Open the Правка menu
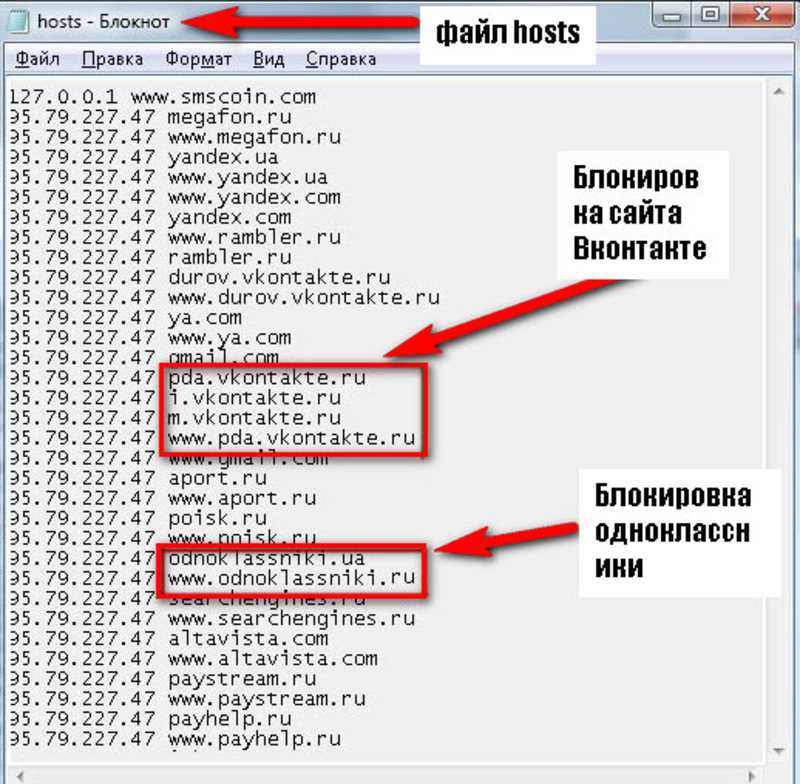 coord(112,59)
